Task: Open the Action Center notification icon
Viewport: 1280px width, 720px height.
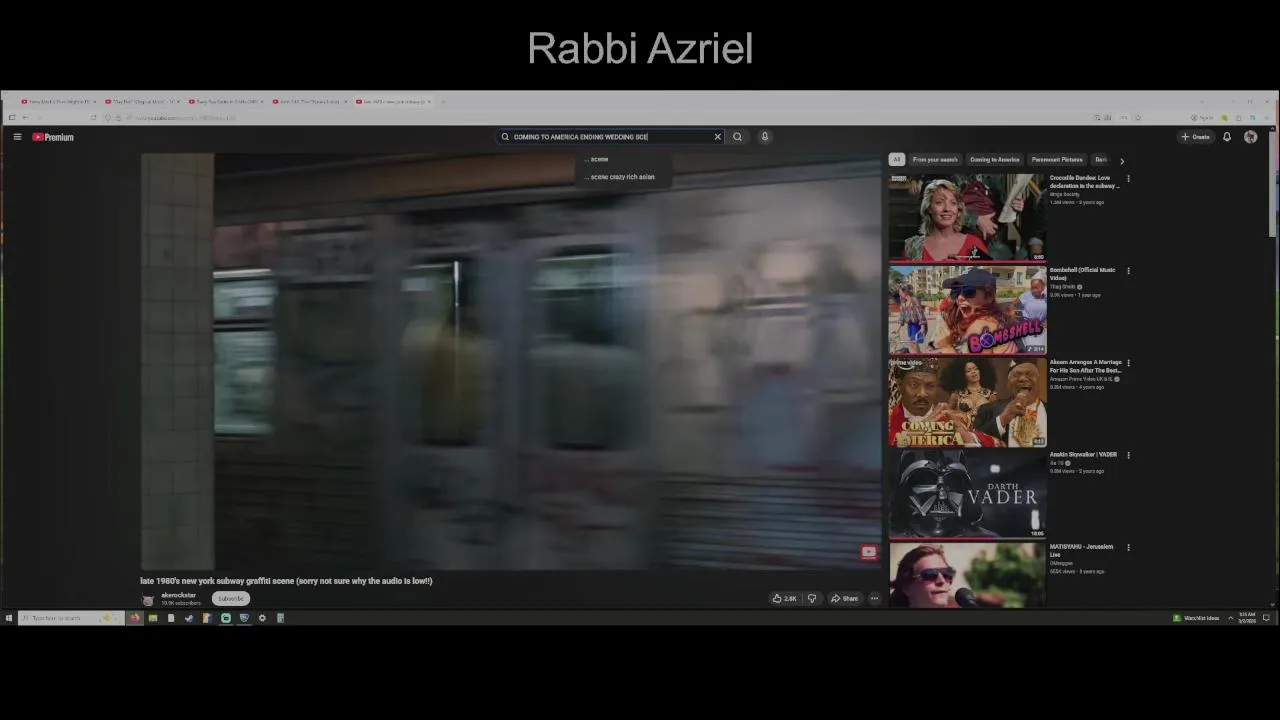Action: [1266, 618]
